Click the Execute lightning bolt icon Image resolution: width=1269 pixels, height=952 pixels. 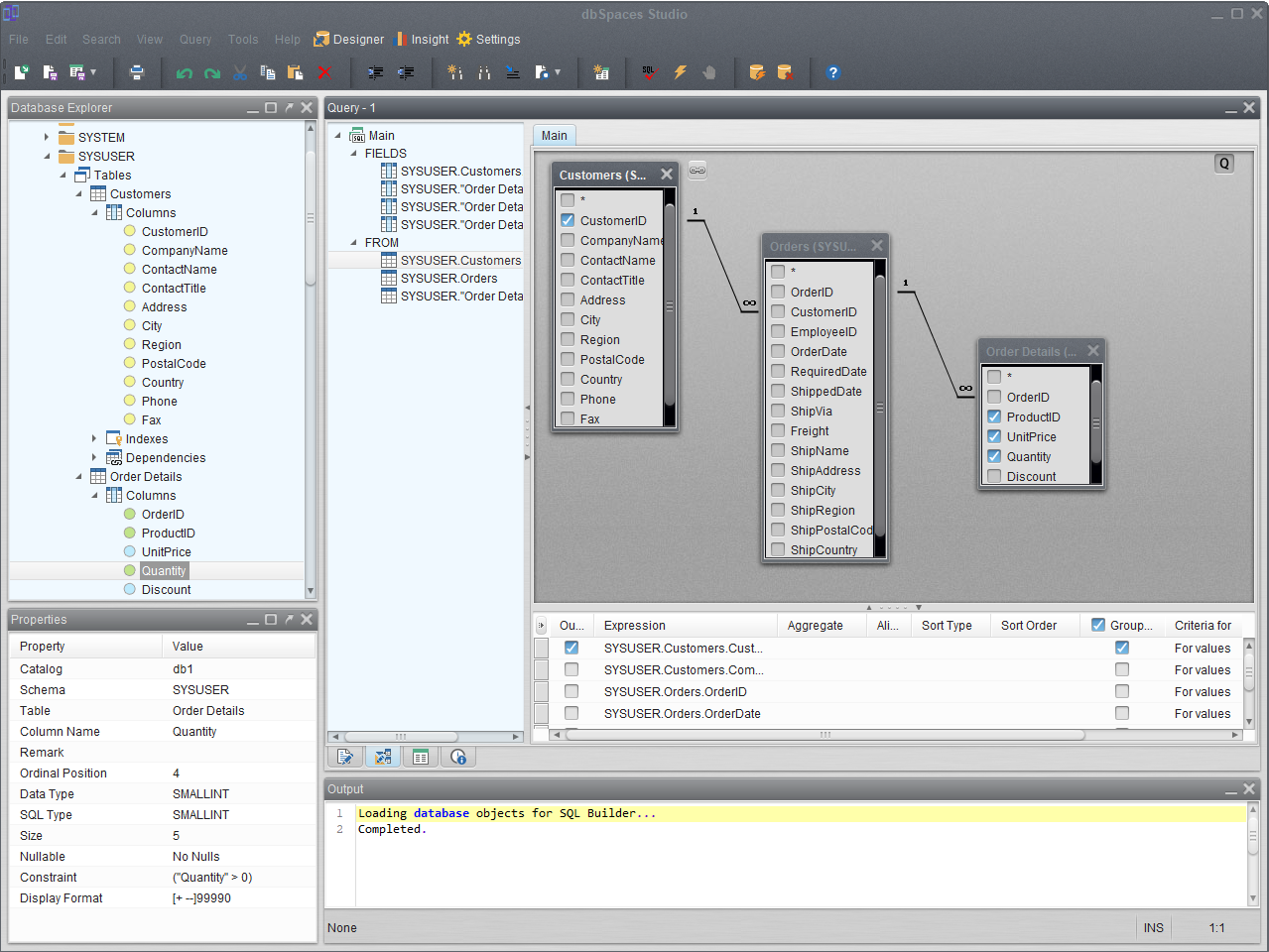[x=681, y=72]
